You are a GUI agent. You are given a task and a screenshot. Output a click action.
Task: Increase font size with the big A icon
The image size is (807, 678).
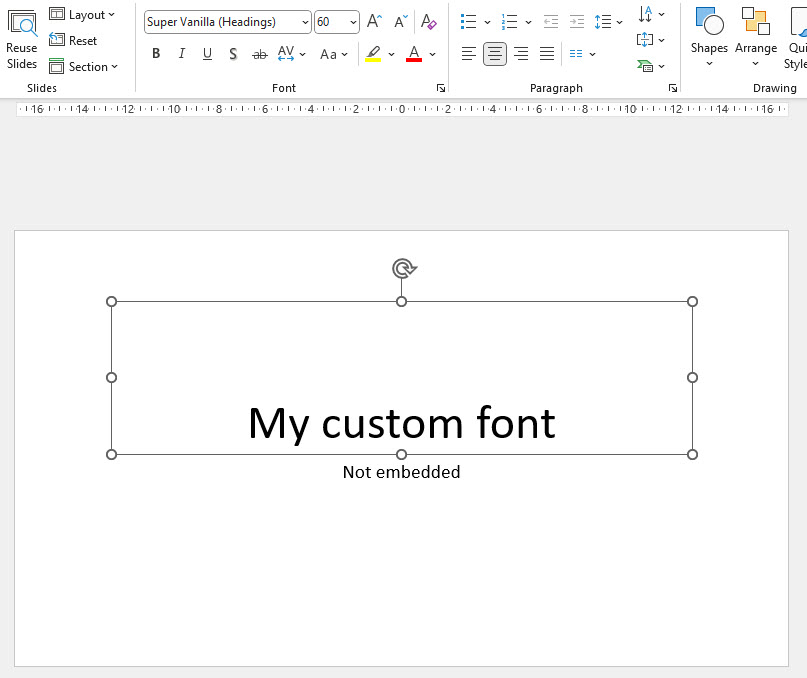tap(374, 22)
